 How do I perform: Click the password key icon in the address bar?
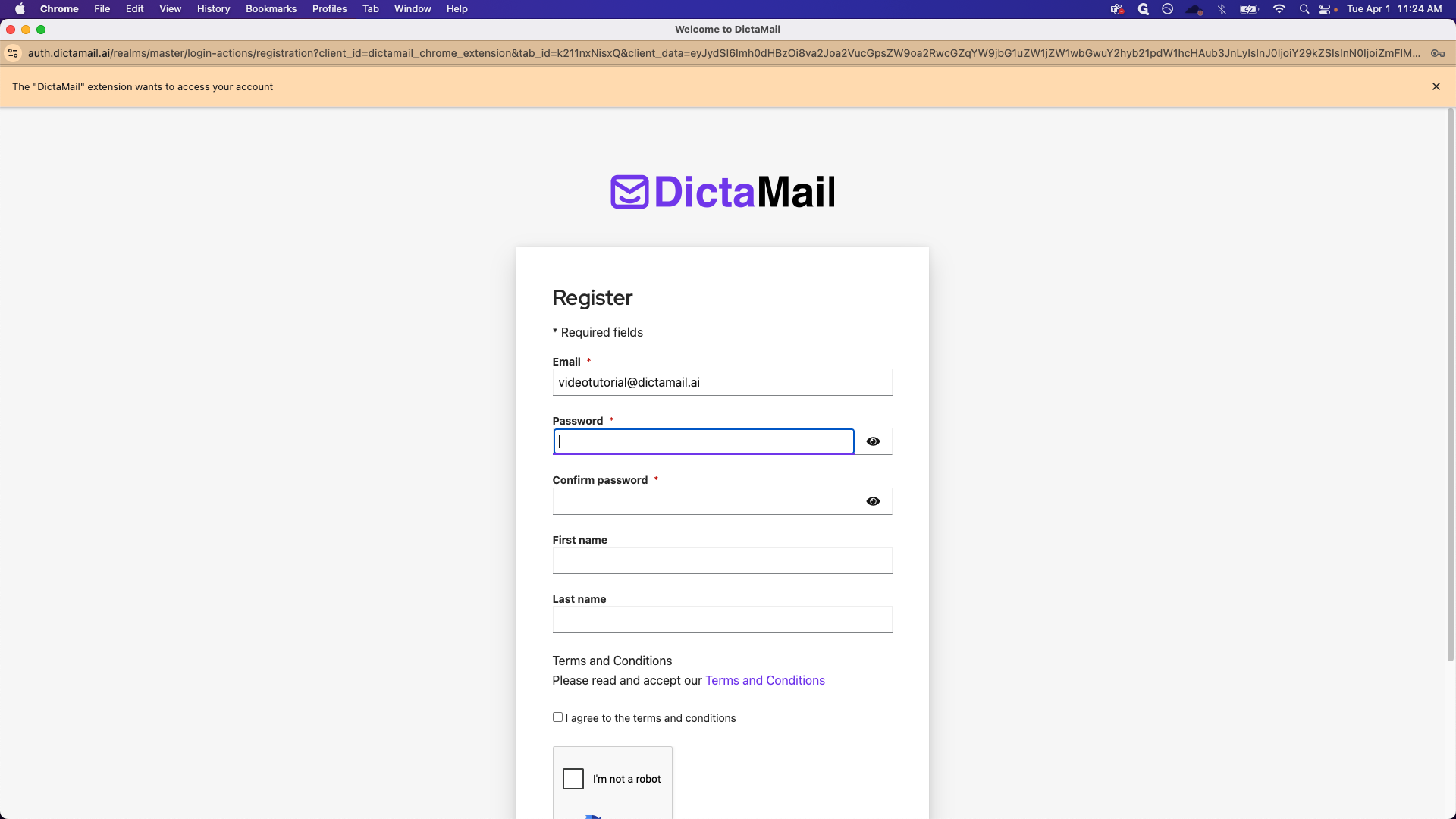click(1437, 53)
